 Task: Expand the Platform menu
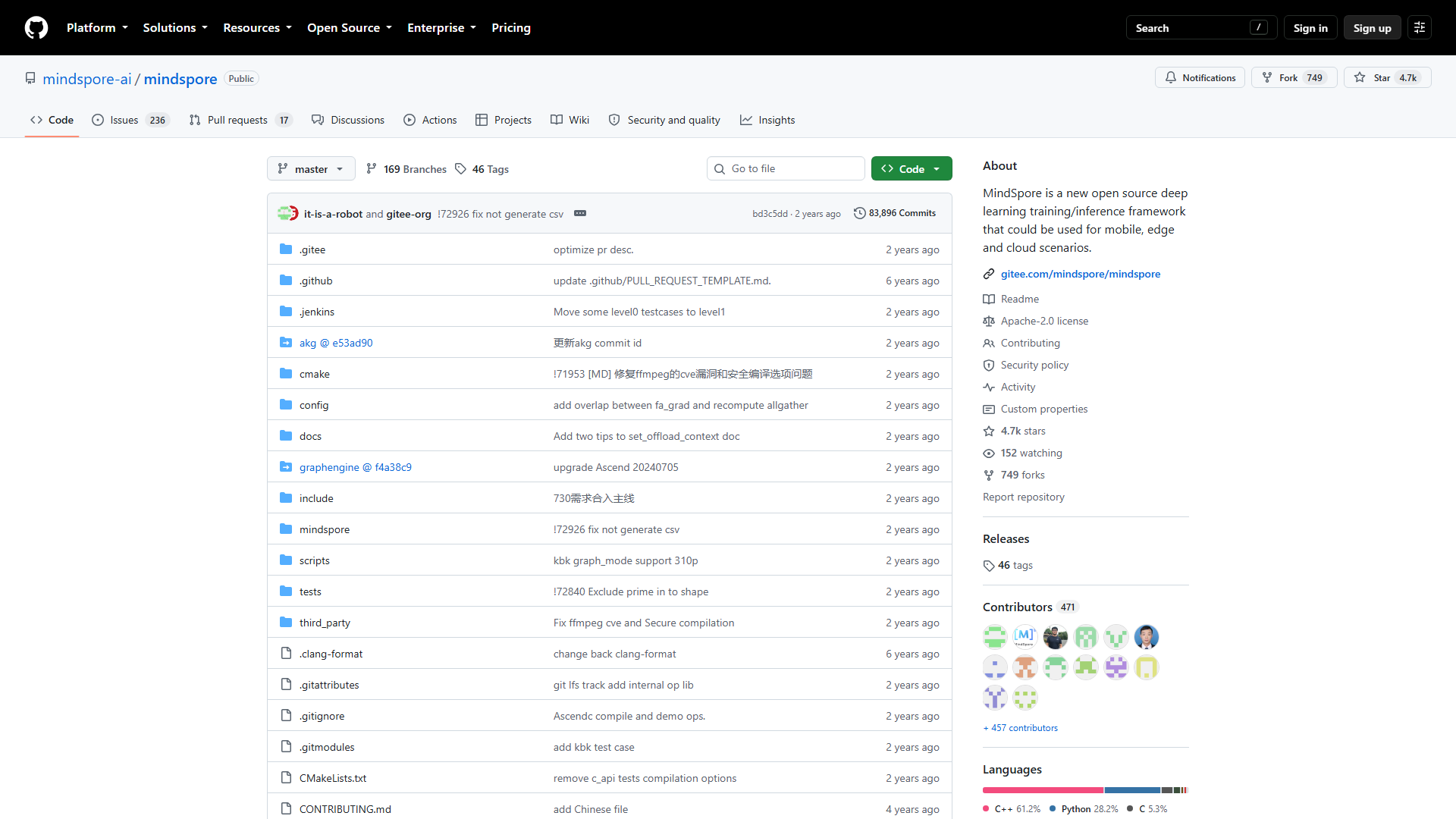[x=97, y=28]
